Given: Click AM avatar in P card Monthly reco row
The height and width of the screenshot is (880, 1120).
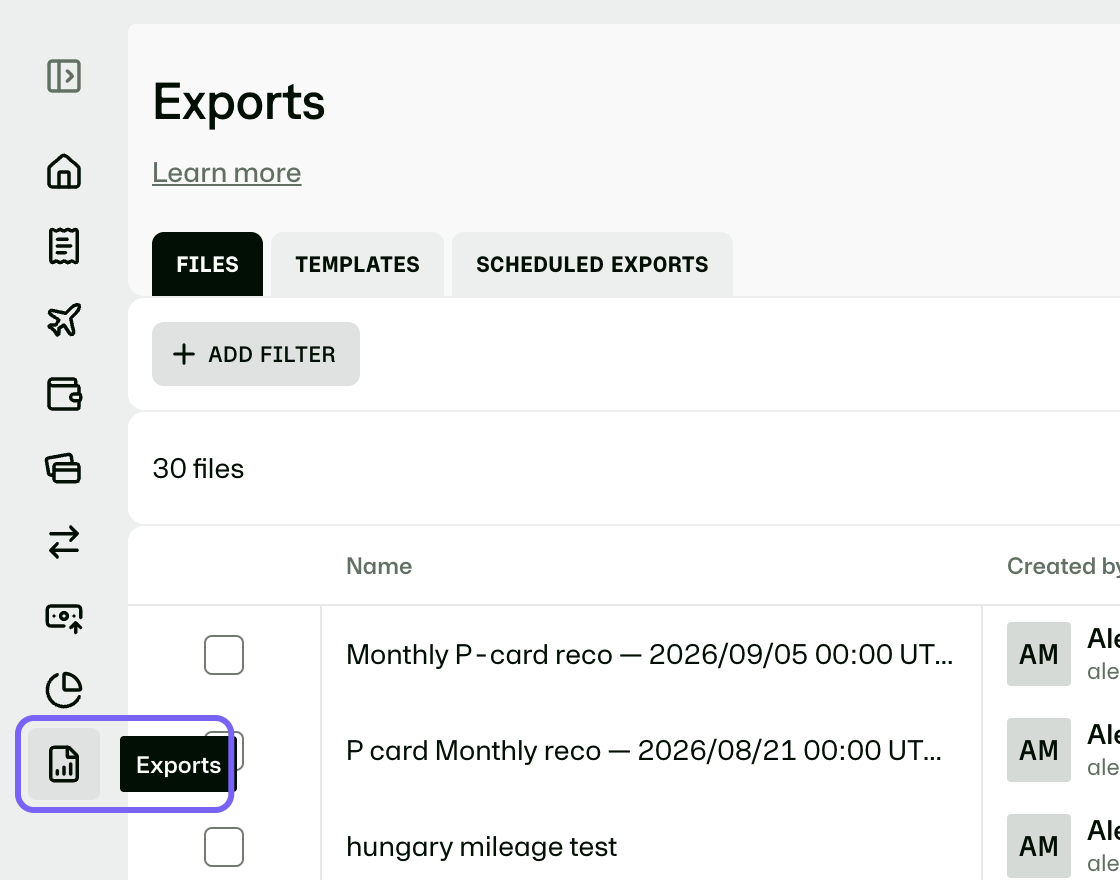Looking at the screenshot, I should (1039, 750).
